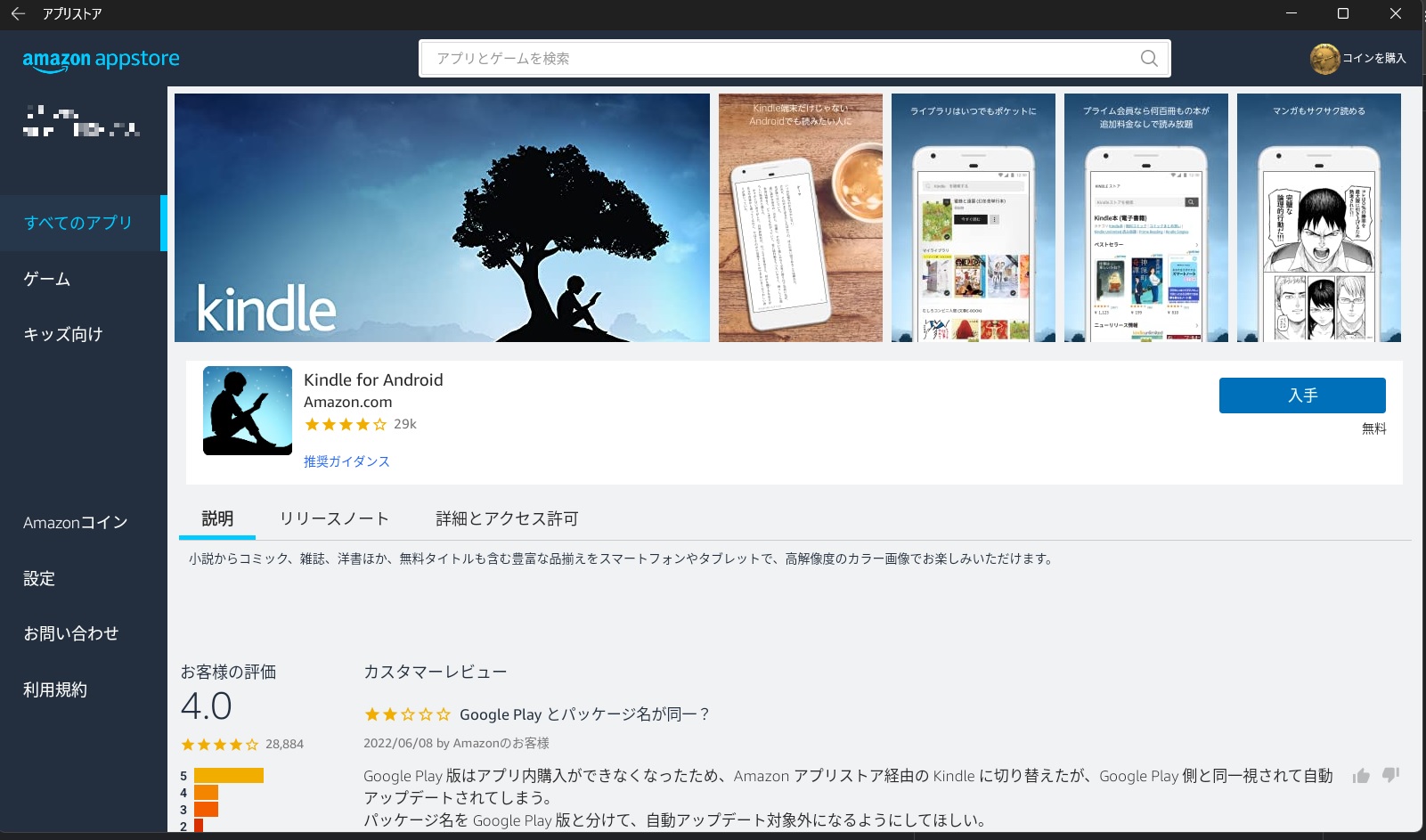Click the search magnifier icon

point(1149,59)
